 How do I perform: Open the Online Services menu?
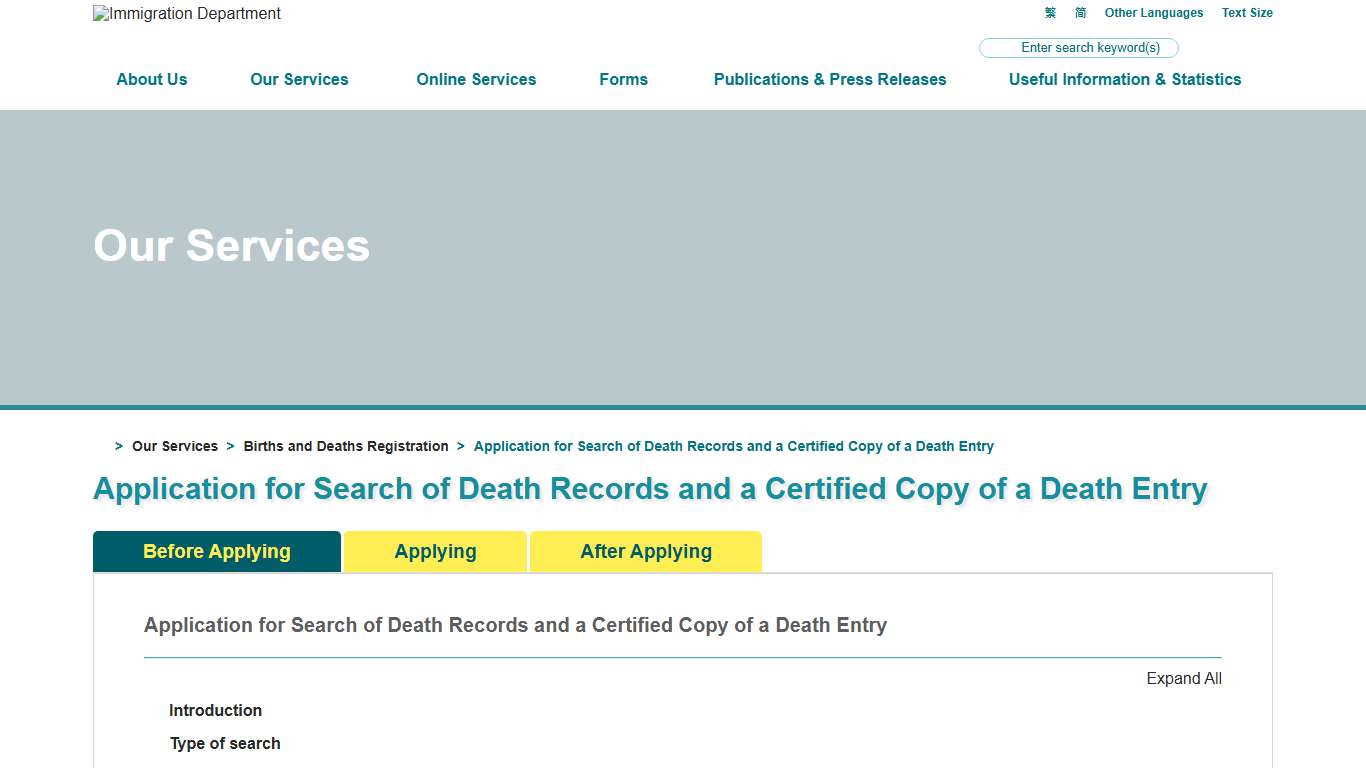(x=476, y=79)
